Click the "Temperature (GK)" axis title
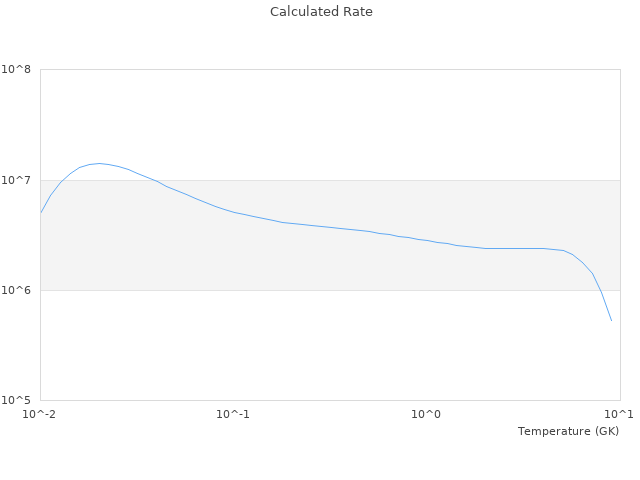 (568, 431)
